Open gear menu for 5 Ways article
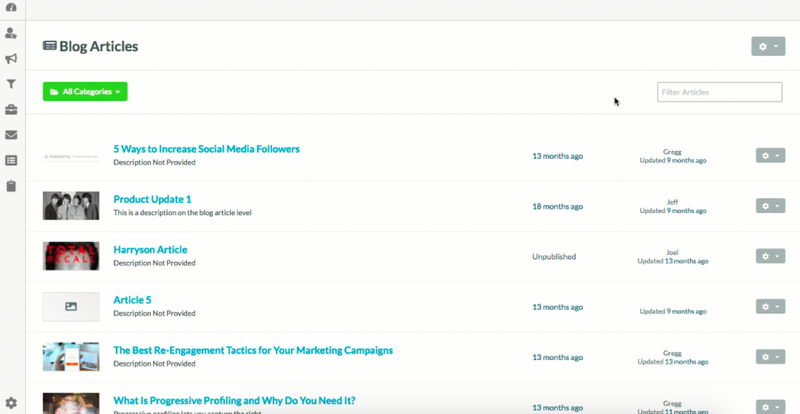The image size is (800, 414). [770, 156]
